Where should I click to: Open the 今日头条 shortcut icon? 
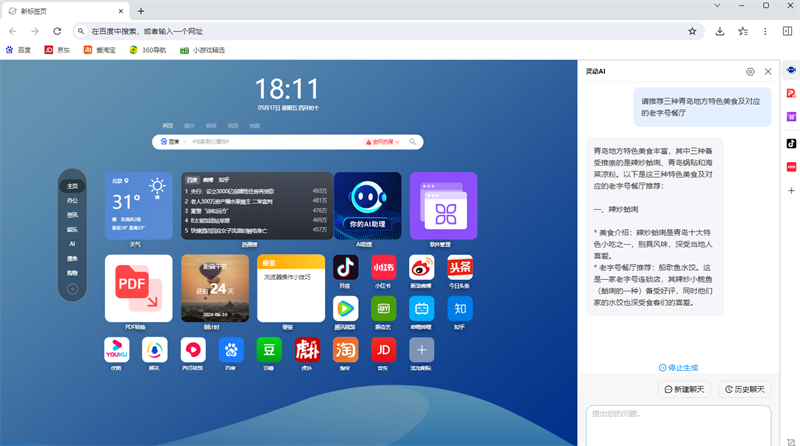460,267
